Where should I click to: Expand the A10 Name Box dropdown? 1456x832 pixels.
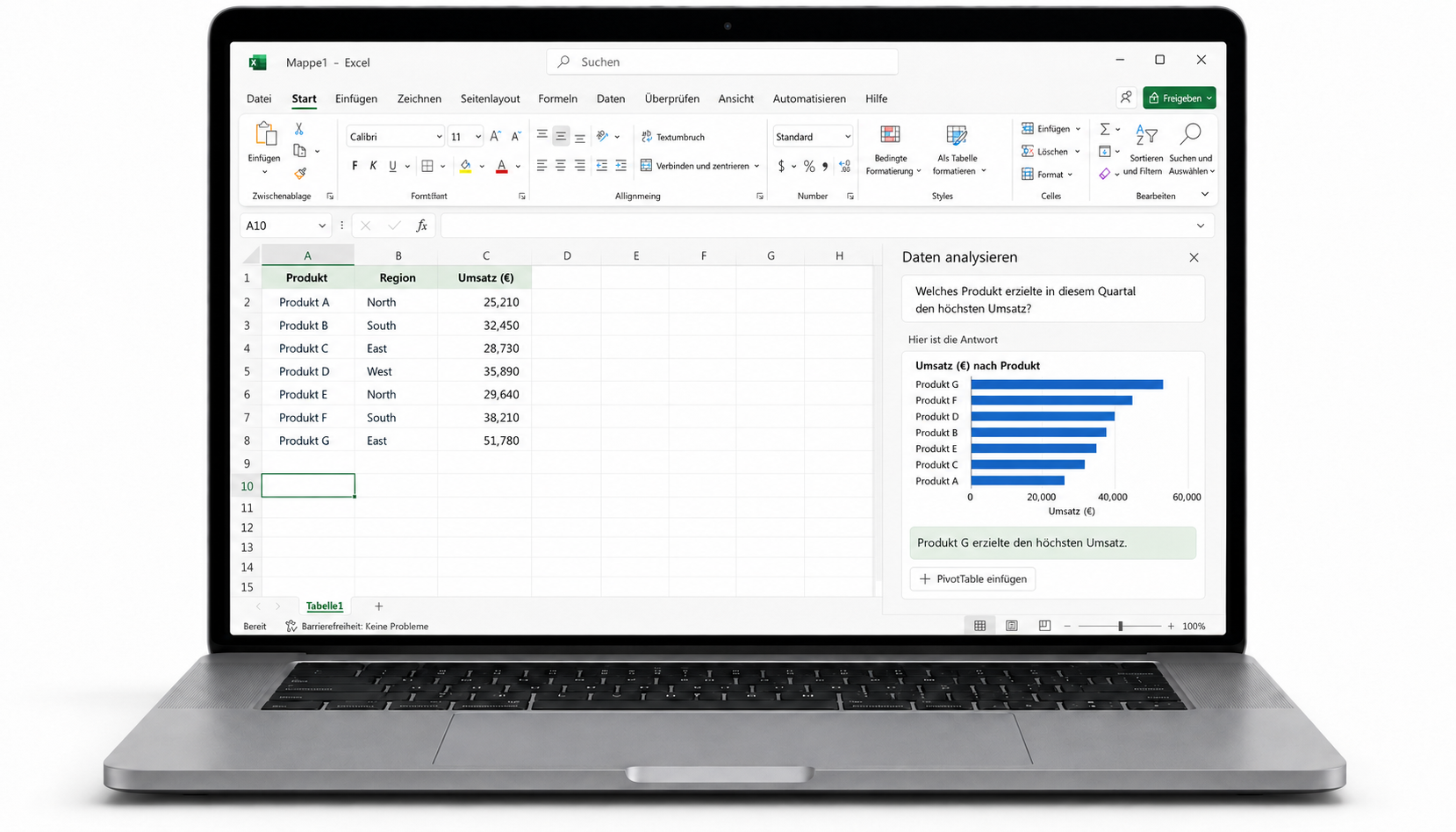point(322,226)
